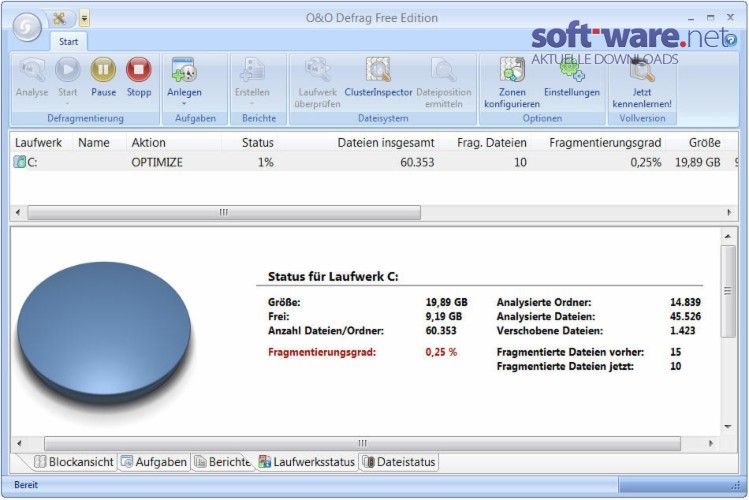Select the C: drive icon in the list
This screenshot has width=749, height=500.
pos(20,162)
